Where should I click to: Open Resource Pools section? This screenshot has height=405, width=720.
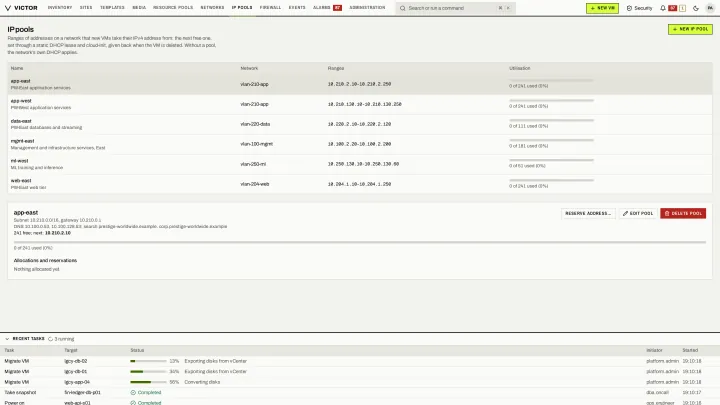(x=173, y=8)
